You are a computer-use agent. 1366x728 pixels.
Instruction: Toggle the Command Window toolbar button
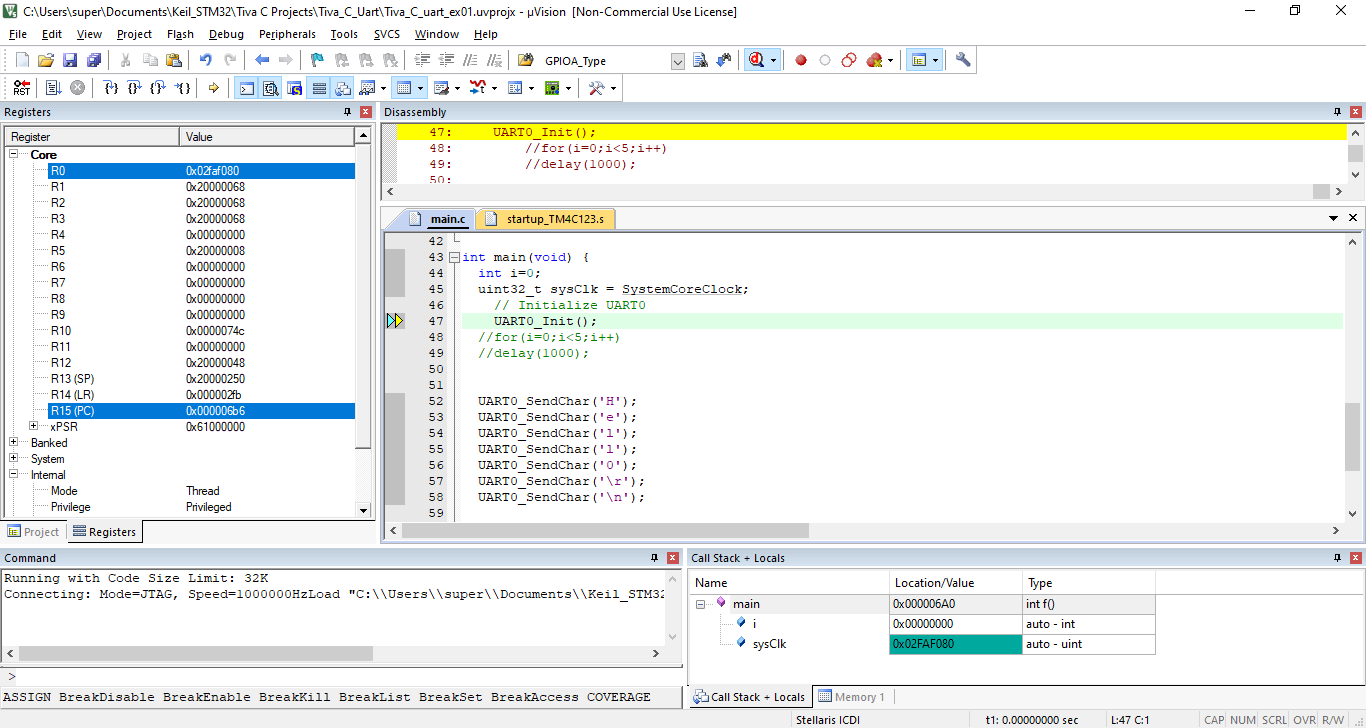(246, 88)
